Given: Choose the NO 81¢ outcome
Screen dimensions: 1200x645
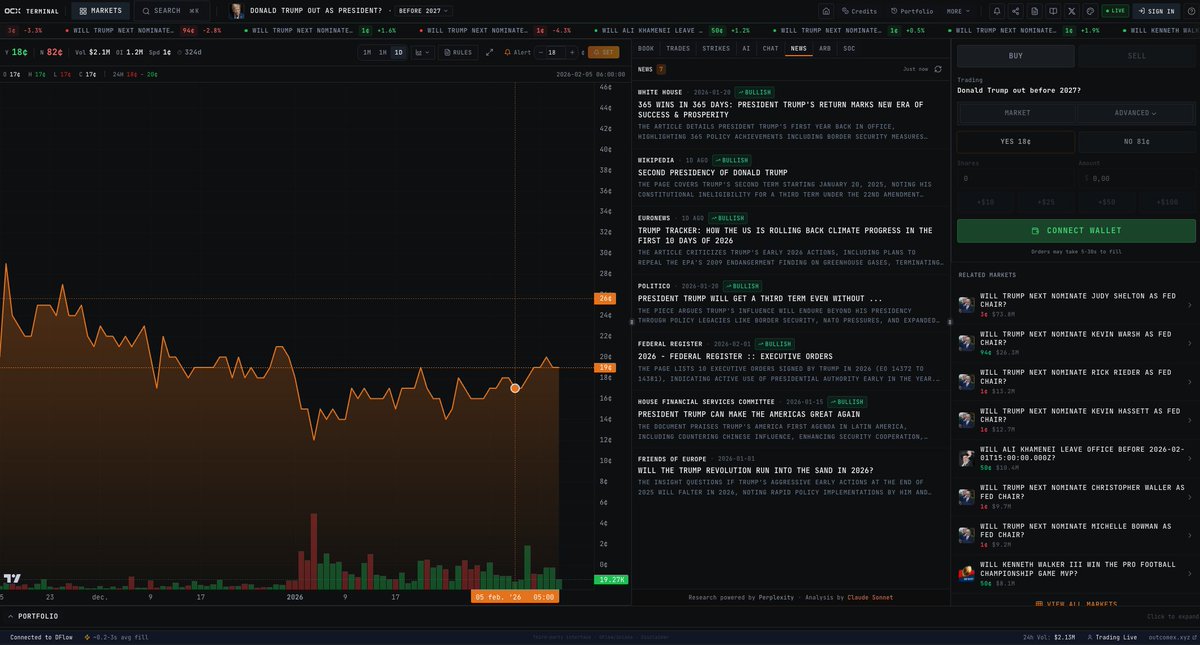Looking at the screenshot, I should tap(1136, 142).
